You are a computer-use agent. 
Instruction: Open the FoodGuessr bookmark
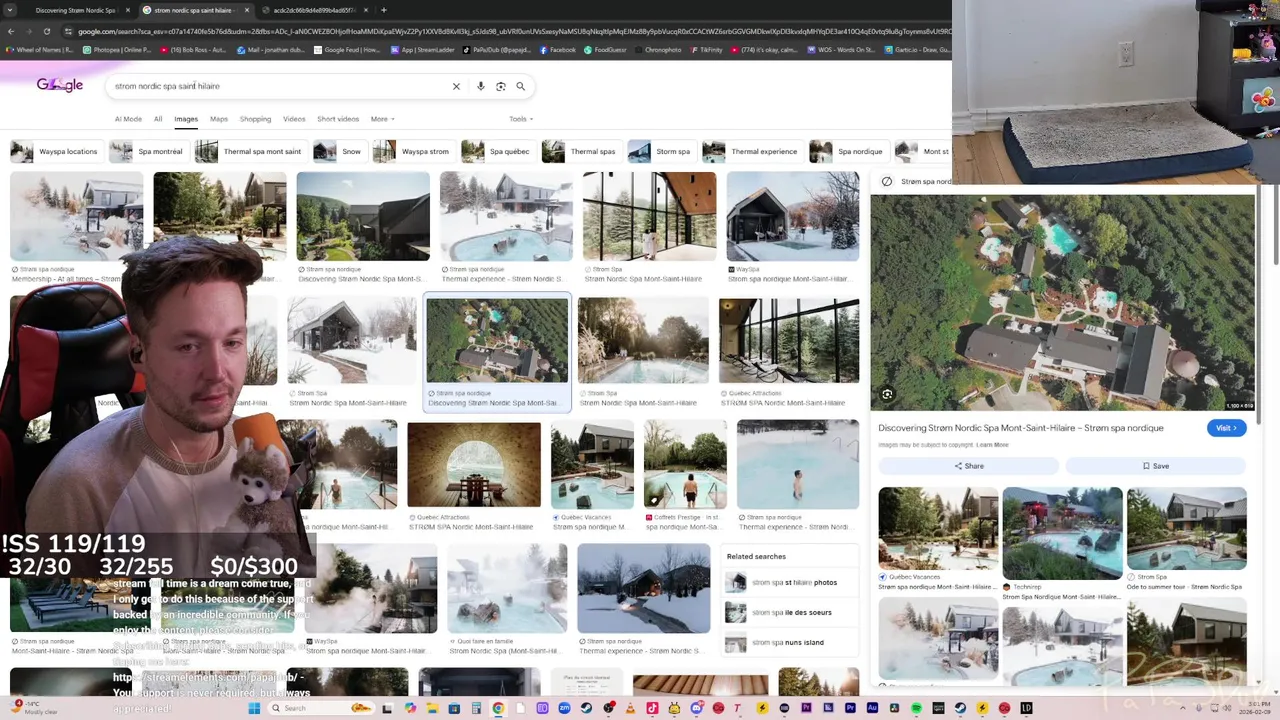[606, 49]
